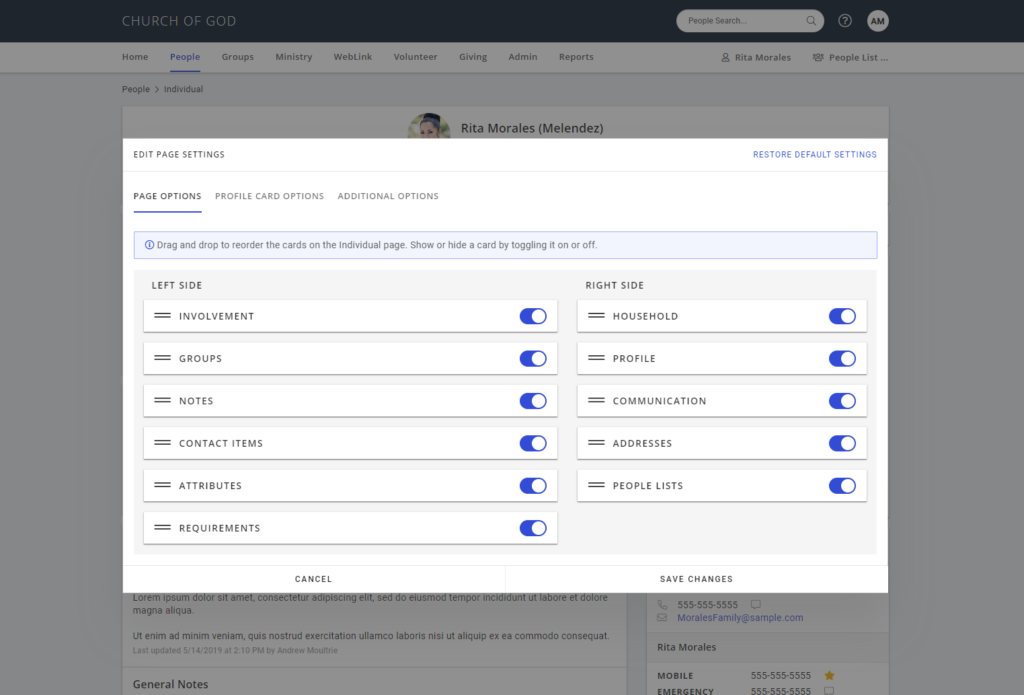Open the Additional Options tab
The width and height of the screenshot is (1024, 695).
(x=388, y=196)
